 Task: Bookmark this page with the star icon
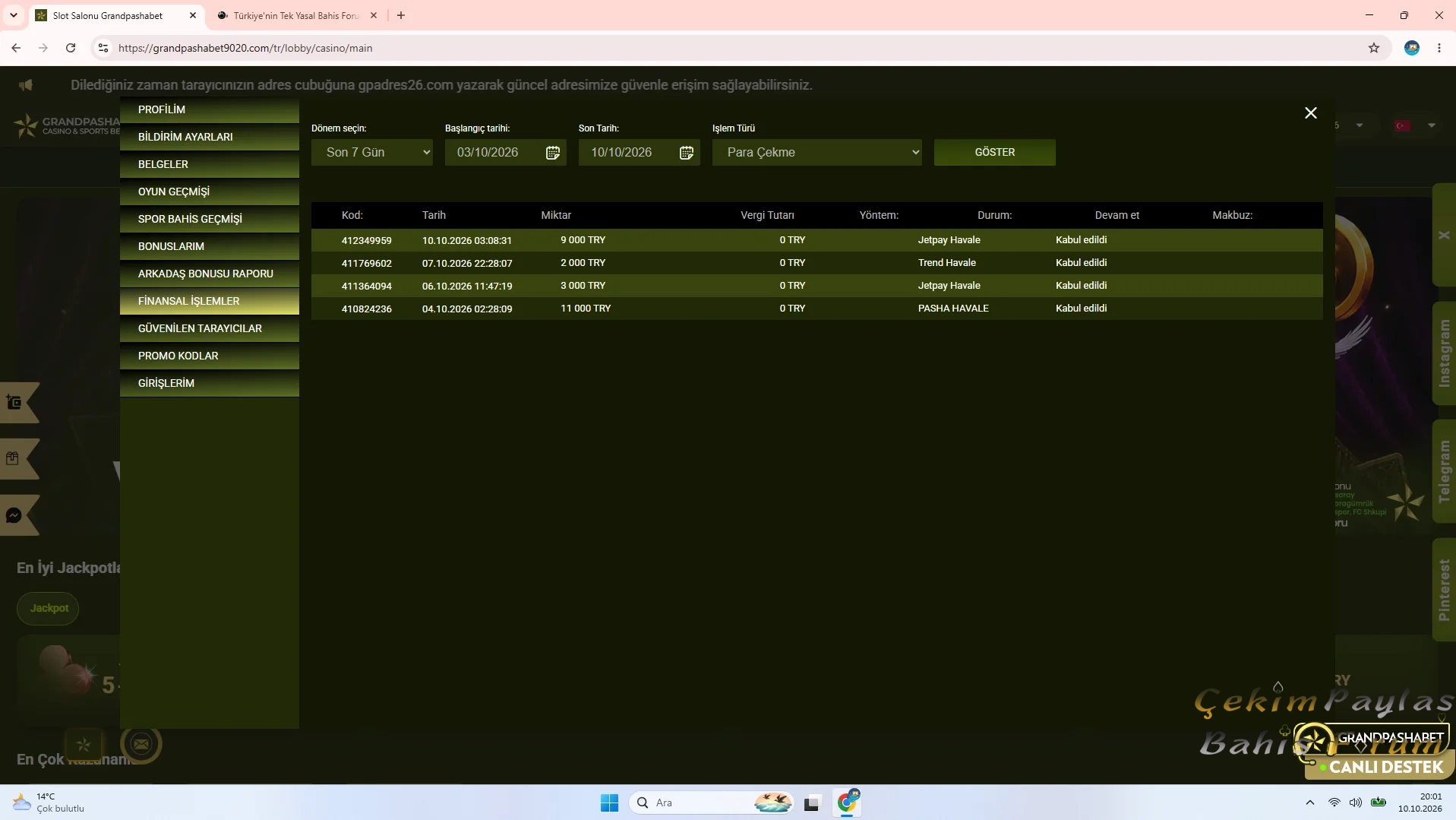[x=1374, y=48]
